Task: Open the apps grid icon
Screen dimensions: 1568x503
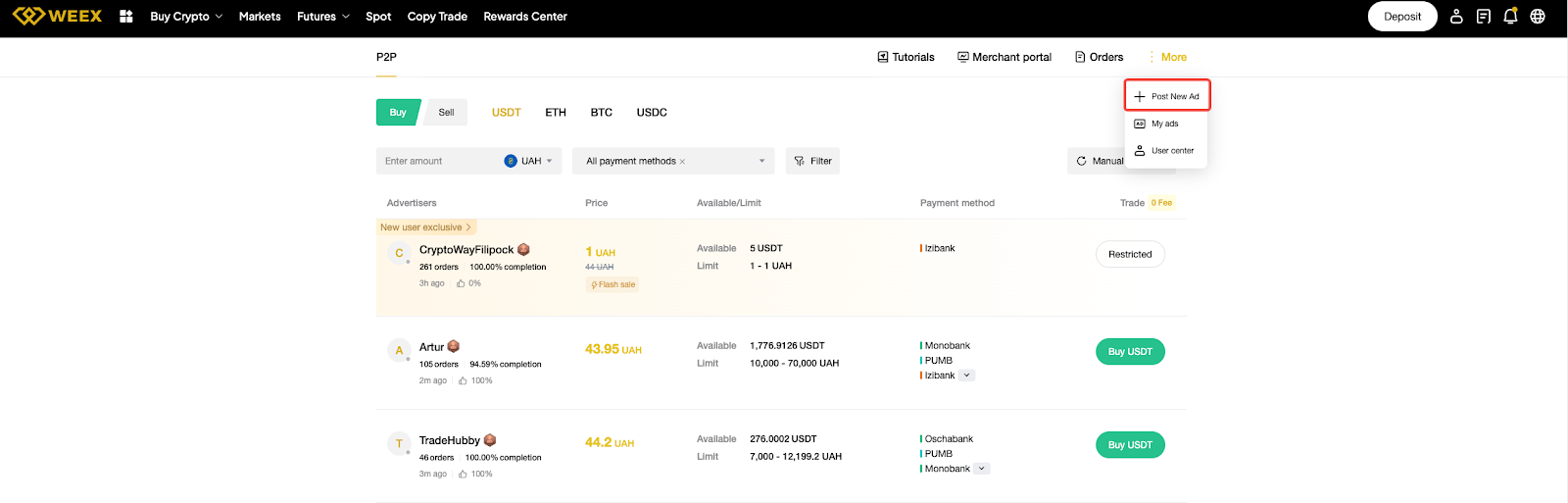Action: click(125, 17)
